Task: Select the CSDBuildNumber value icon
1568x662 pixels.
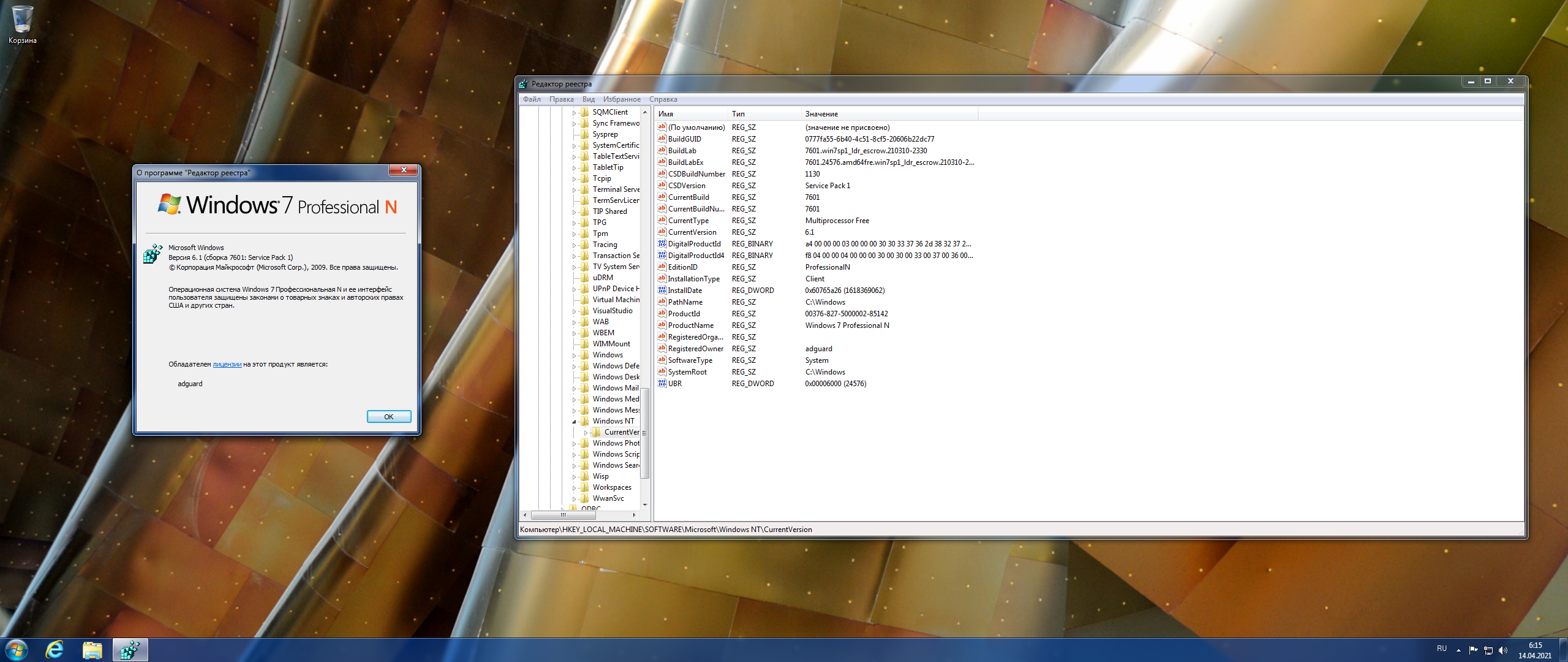Action: (x=661, y=174)
